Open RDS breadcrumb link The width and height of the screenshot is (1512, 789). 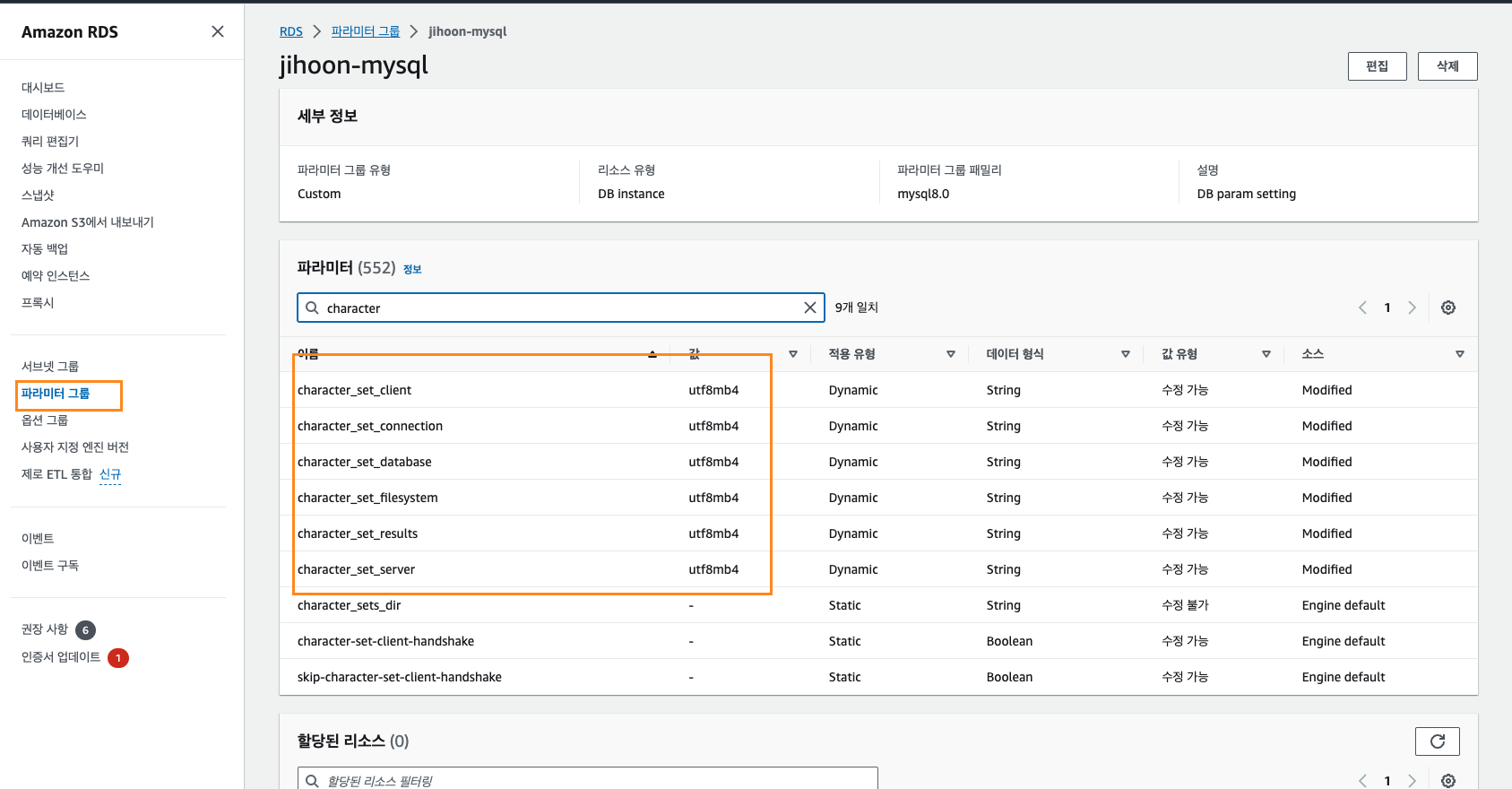pos(291,31)
